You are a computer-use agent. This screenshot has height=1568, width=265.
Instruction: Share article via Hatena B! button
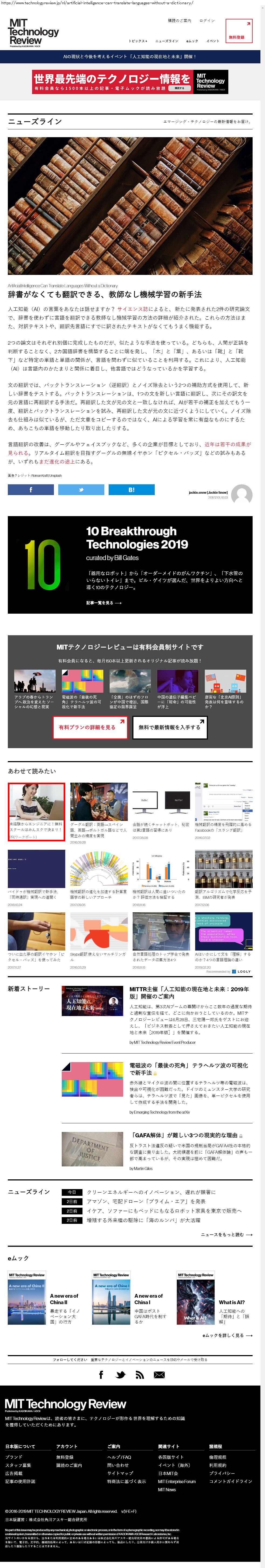click(132, 489)
